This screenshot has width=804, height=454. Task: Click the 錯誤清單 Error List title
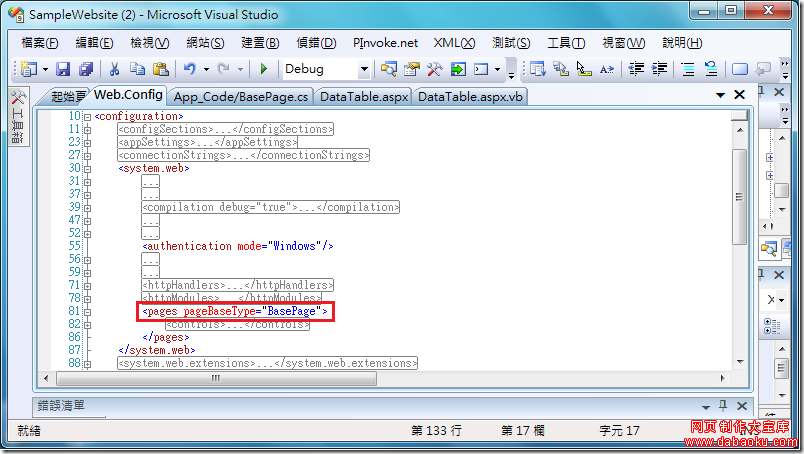coord(61,406)
